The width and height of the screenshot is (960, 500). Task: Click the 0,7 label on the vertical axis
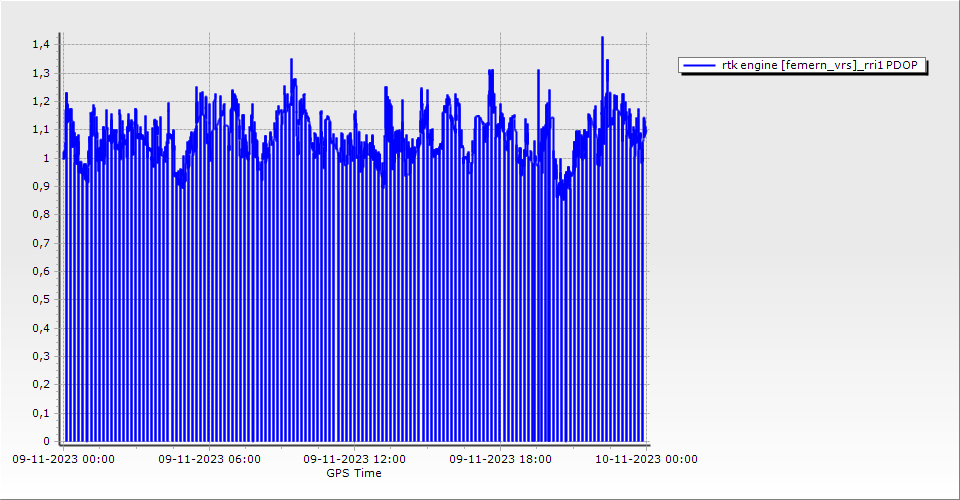coord(40,243)
